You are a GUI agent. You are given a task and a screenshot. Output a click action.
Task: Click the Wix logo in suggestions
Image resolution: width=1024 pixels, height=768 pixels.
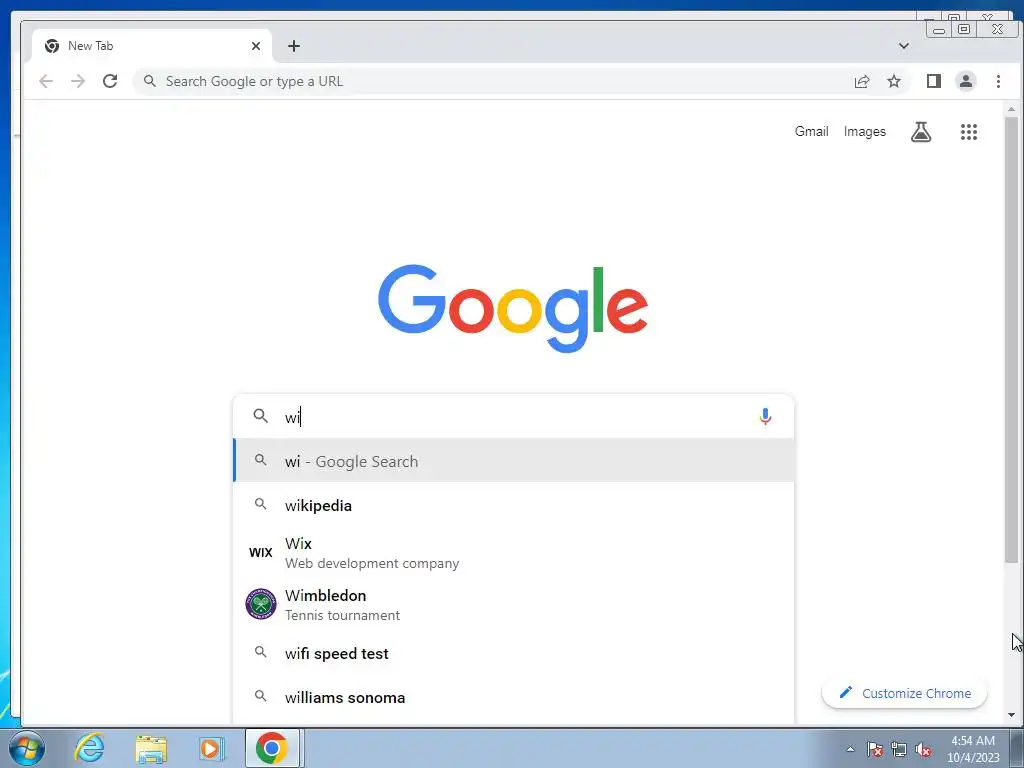click(x=261, y=552)
